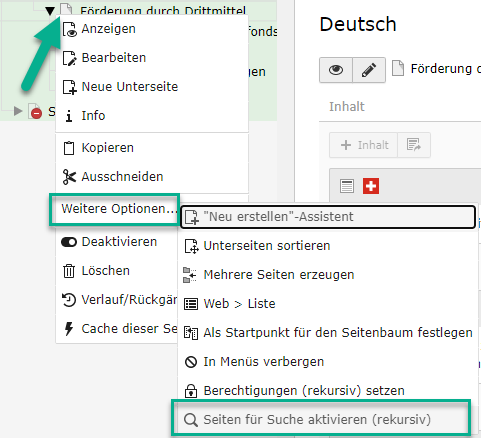
Task: Click the eye view-page button under Deutsch
Action: (336, 70)
